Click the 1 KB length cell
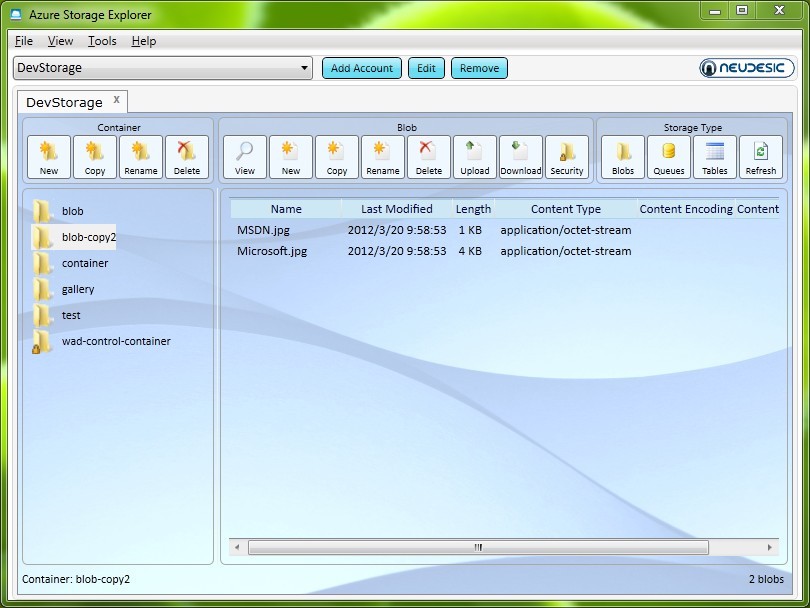The height and width of the screenshot is (608, 810). click(470, 230)
